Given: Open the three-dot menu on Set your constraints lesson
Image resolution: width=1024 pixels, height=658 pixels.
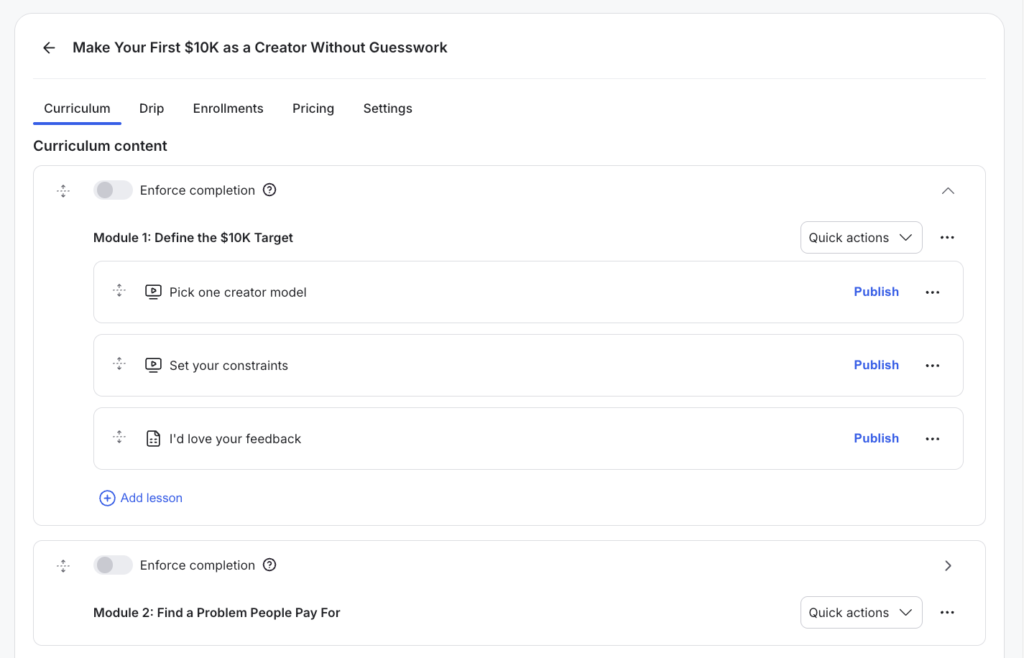Looking at the screenshot, I should [x=932, y=364].
